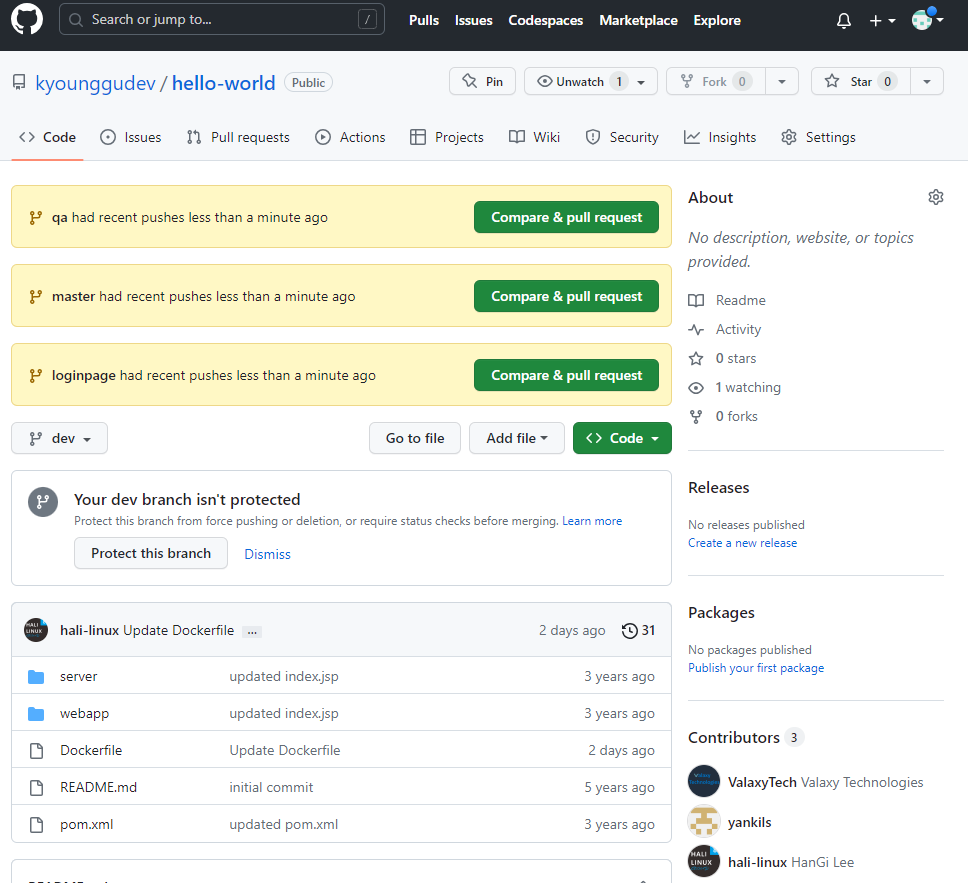Jump to Readme in About sidebar
The height and width of the screenshot is (883, 968).
click(x=727, y=301)
